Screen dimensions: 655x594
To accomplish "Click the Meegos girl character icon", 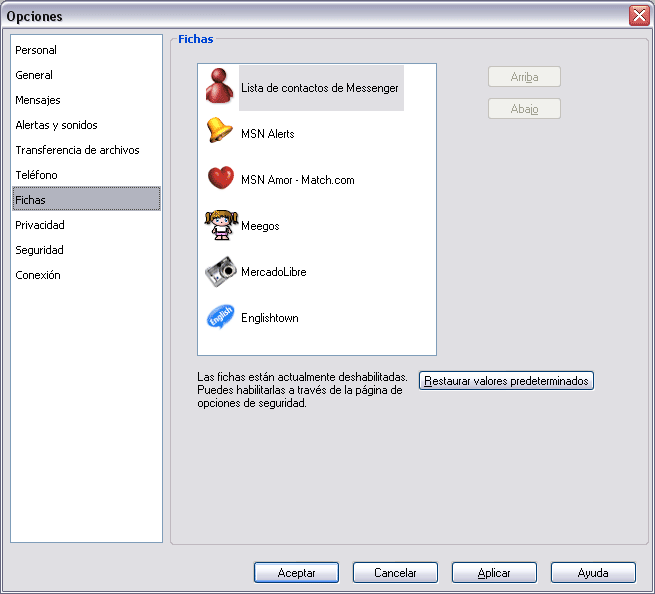I will click(x=221, y=225).
